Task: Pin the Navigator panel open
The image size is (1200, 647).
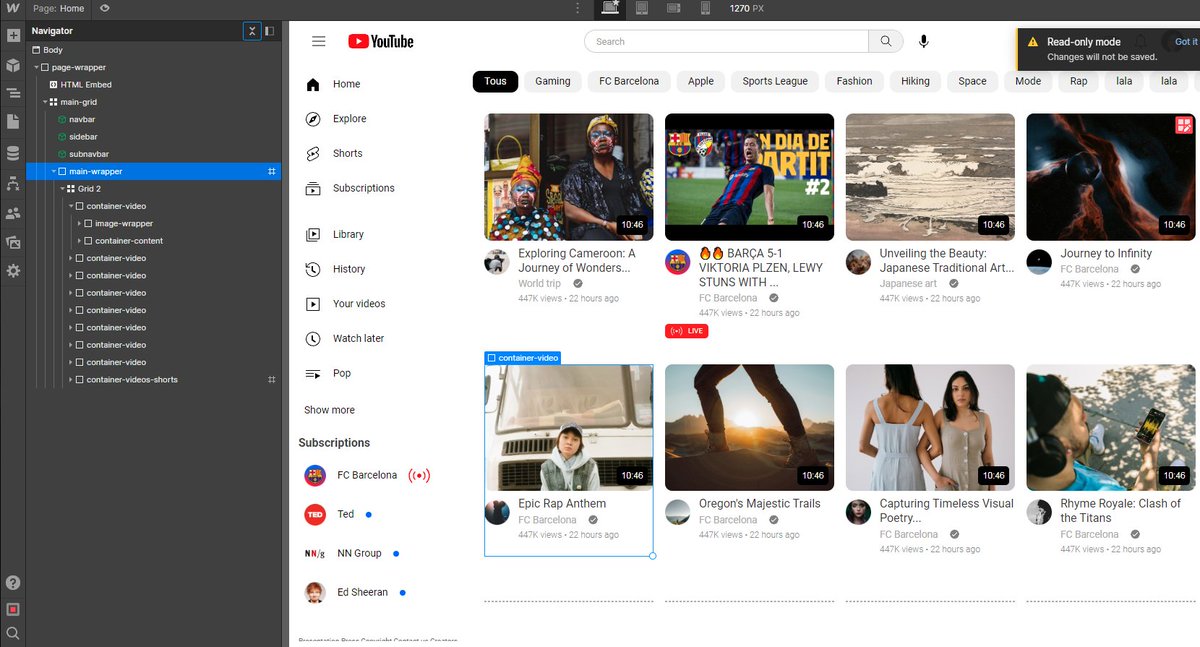Action: tap(270, 31)
